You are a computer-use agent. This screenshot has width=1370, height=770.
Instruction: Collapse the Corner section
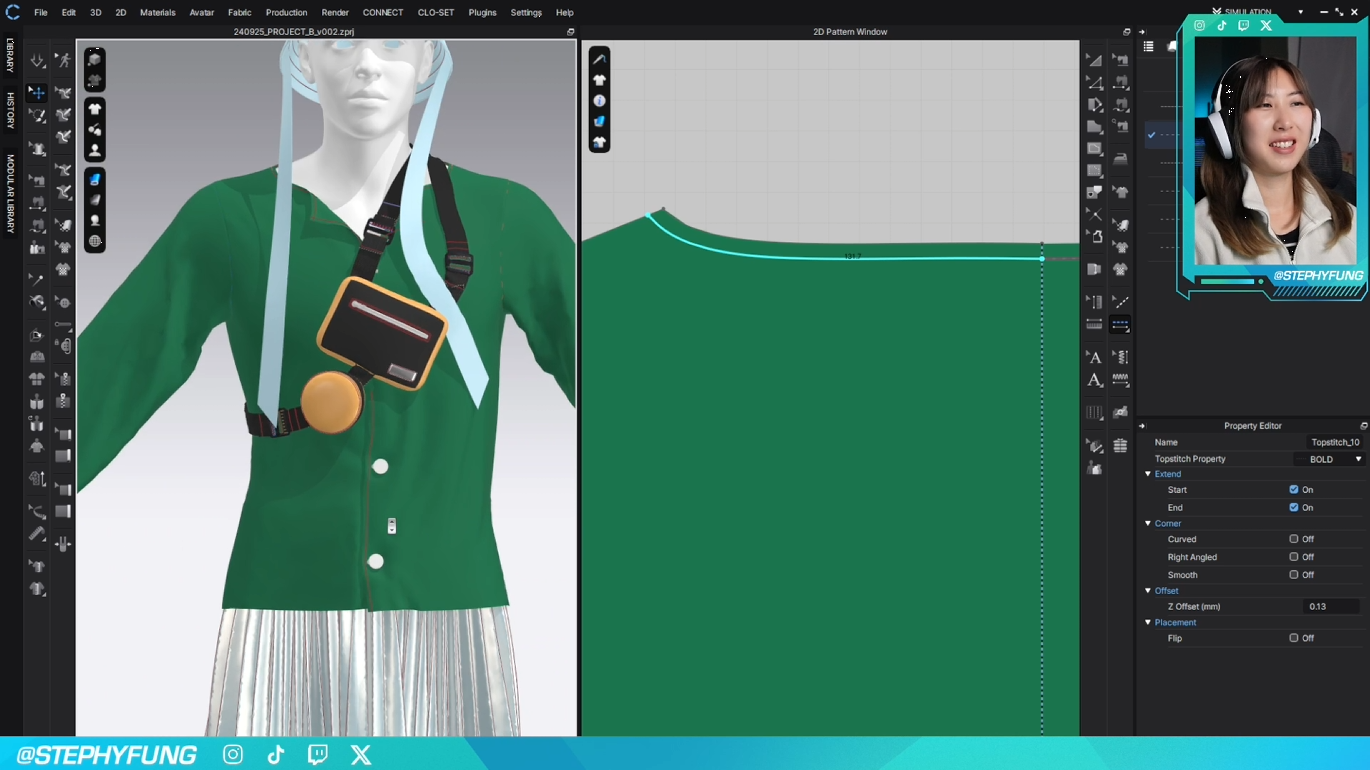[x=1148, y=523]
